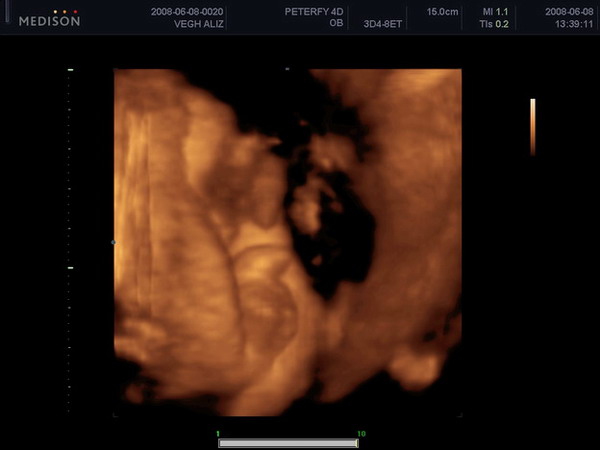Click the top bright tick on depth scale

(x=70, y=72)
